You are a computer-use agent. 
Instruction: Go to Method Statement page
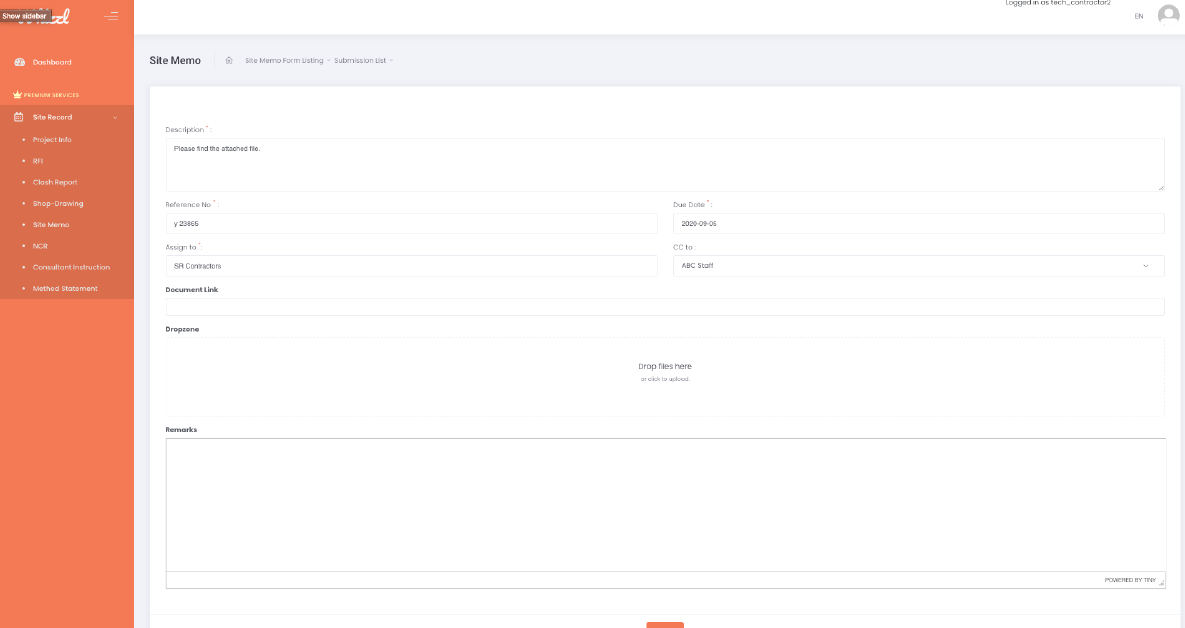coord(65,289)
